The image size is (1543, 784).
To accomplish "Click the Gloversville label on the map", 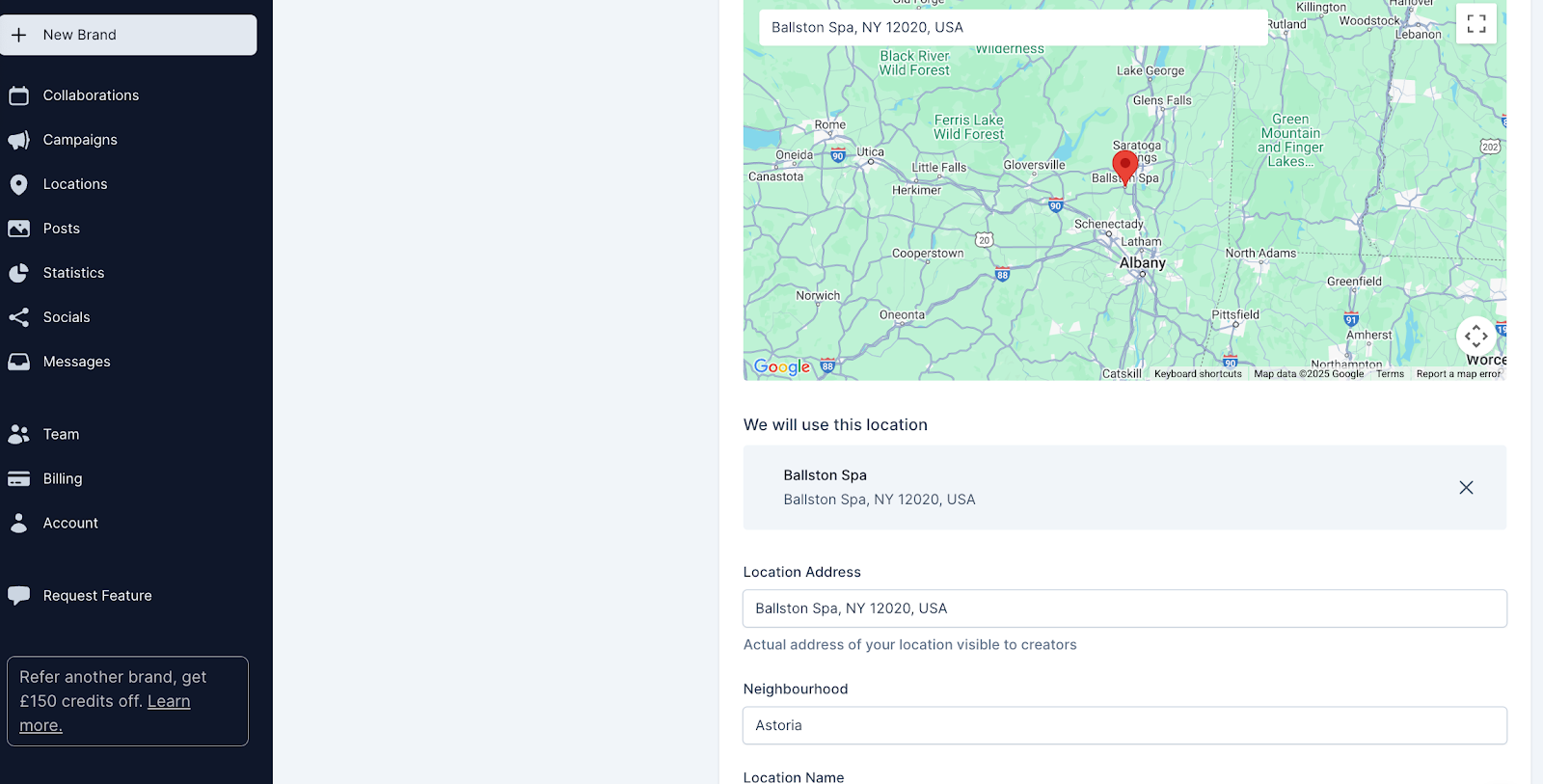I will [x=1034, y=165].
